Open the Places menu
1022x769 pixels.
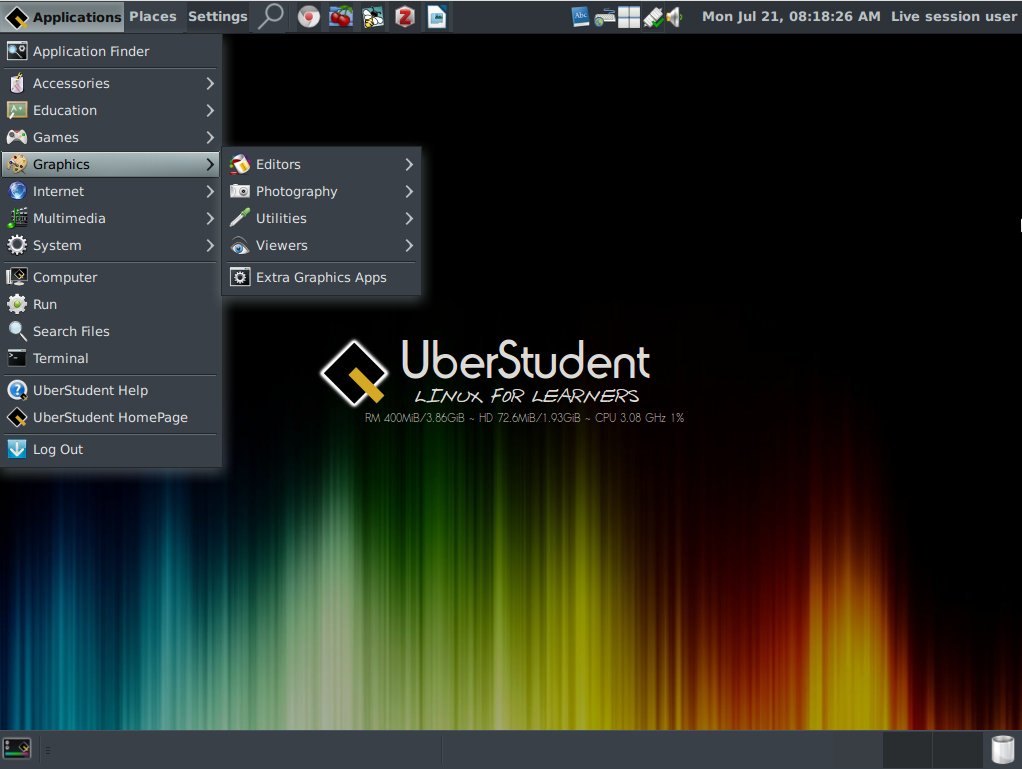pos(152,16)
